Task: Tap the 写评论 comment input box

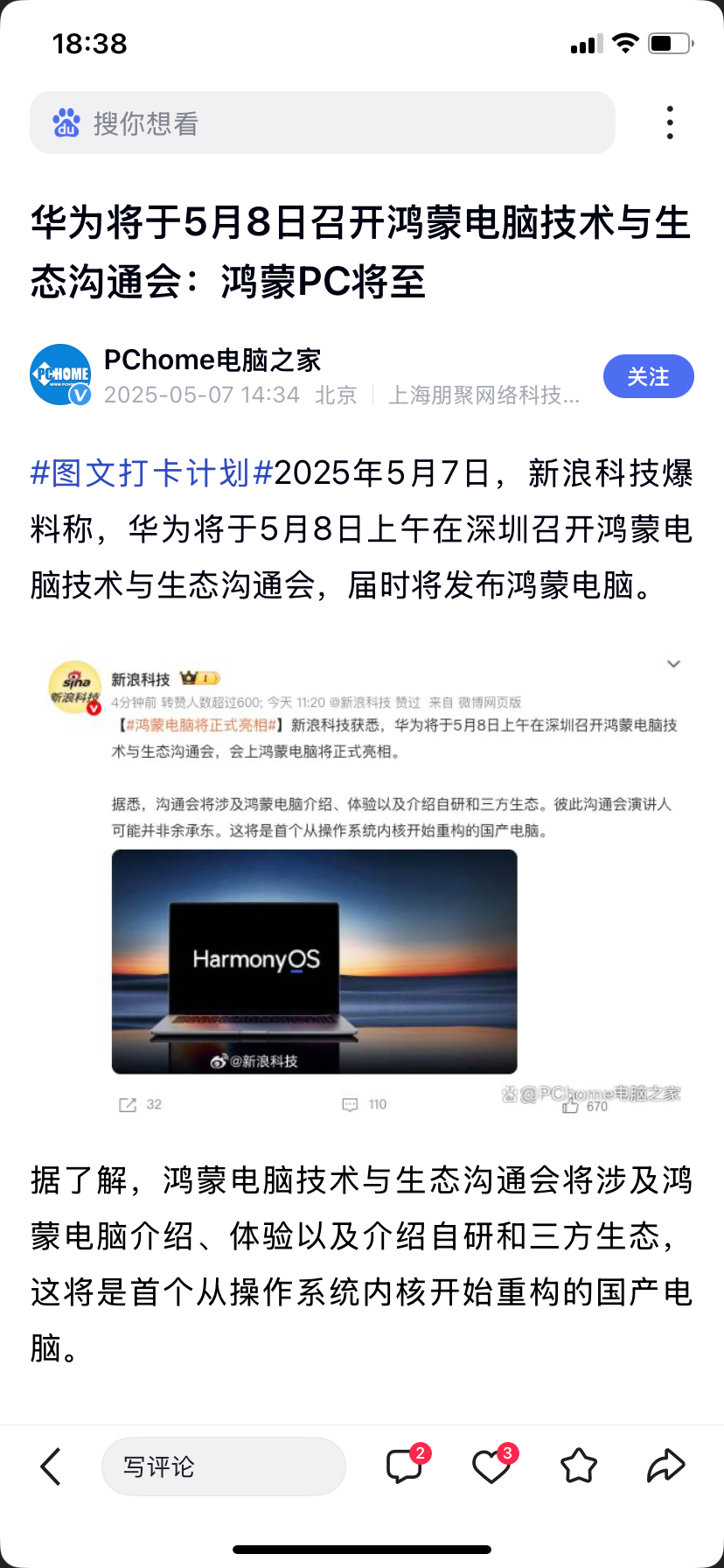Action: click(x=224, y=1466)
